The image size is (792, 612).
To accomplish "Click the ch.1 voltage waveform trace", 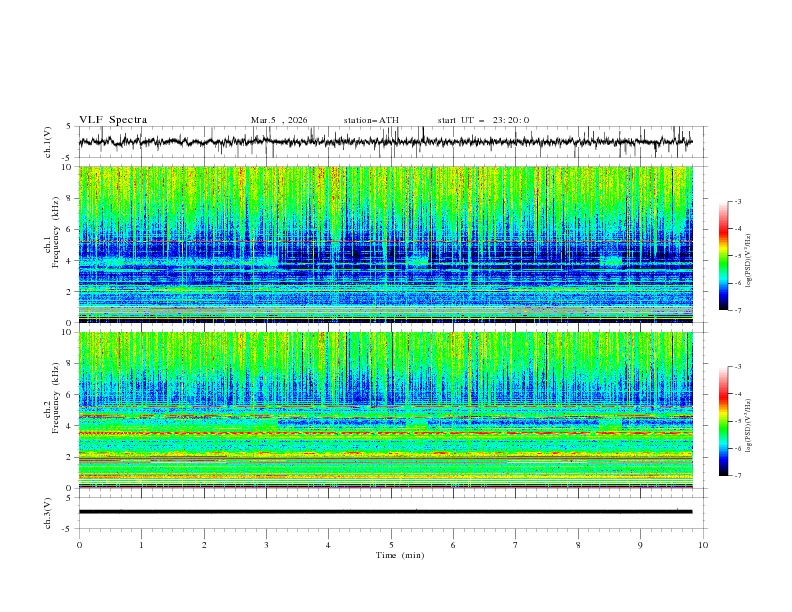I will [385, 142].
